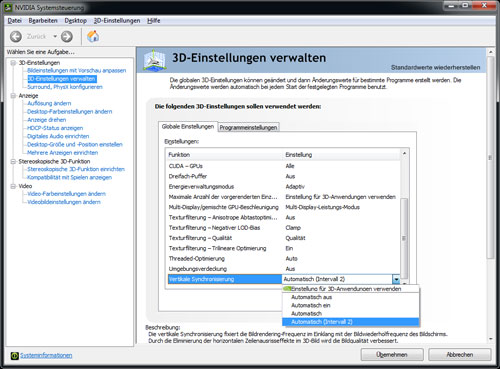Collapse the Anzeige tree node

pos(13,96)
